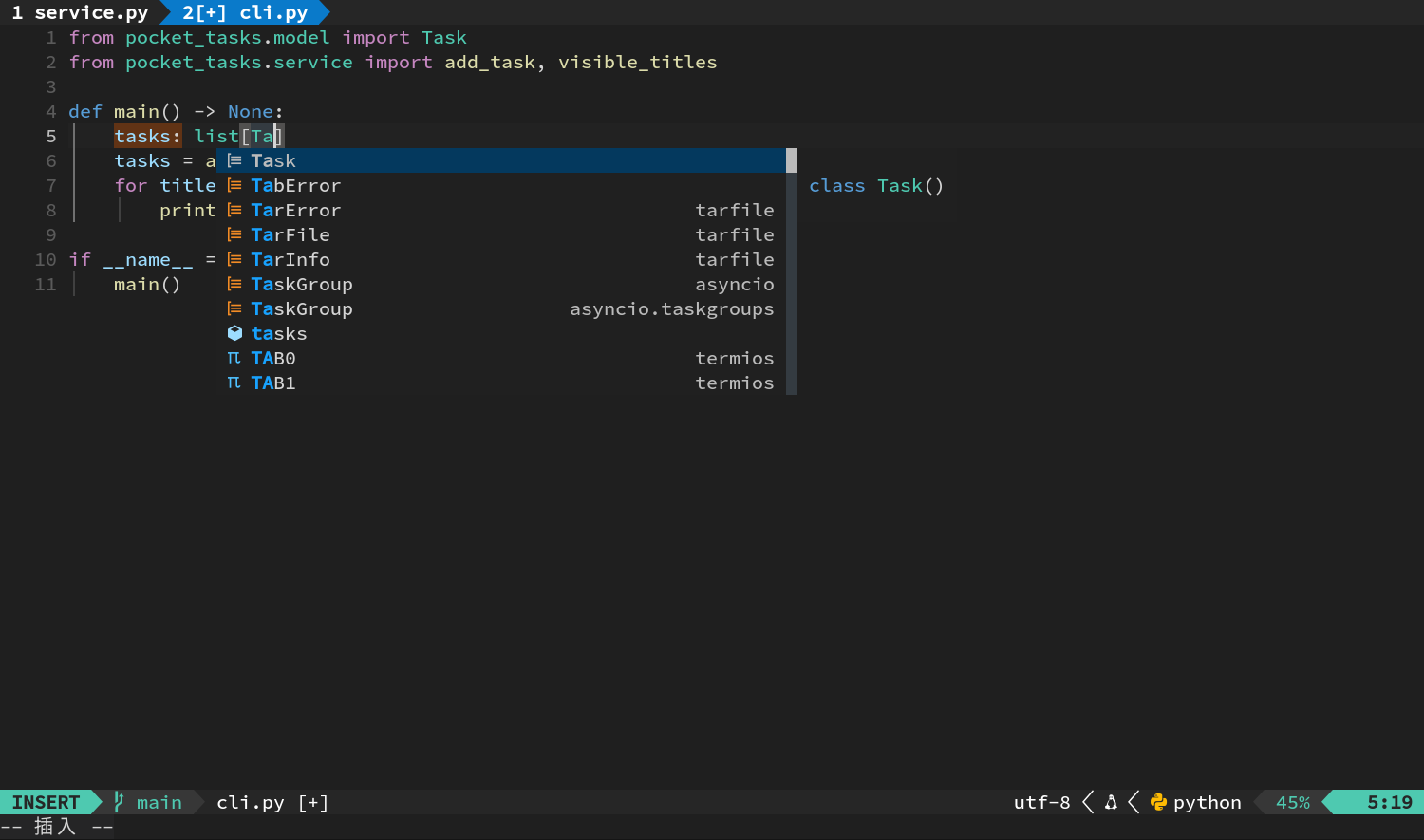Choose the TAB1 termios completion
Viewport: 1424px width, 840px height.
pos(501,383)
